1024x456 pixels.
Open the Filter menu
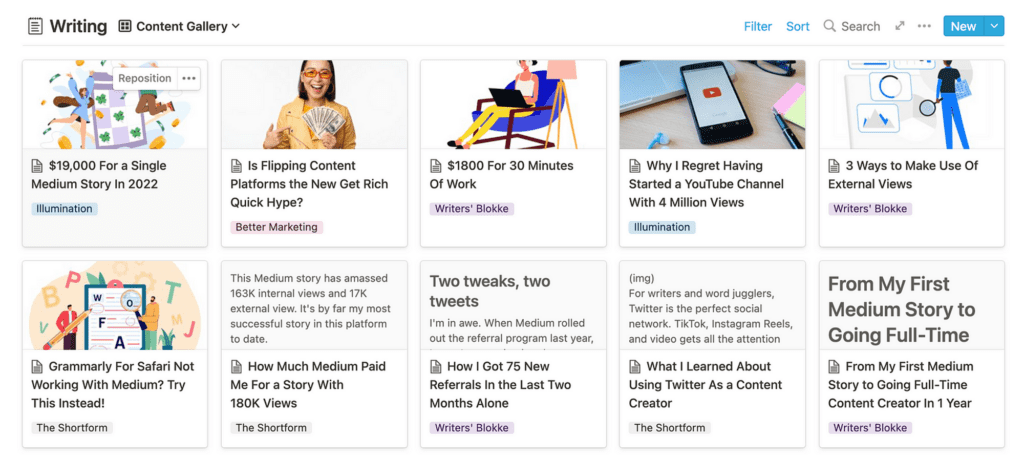(758, 26)
